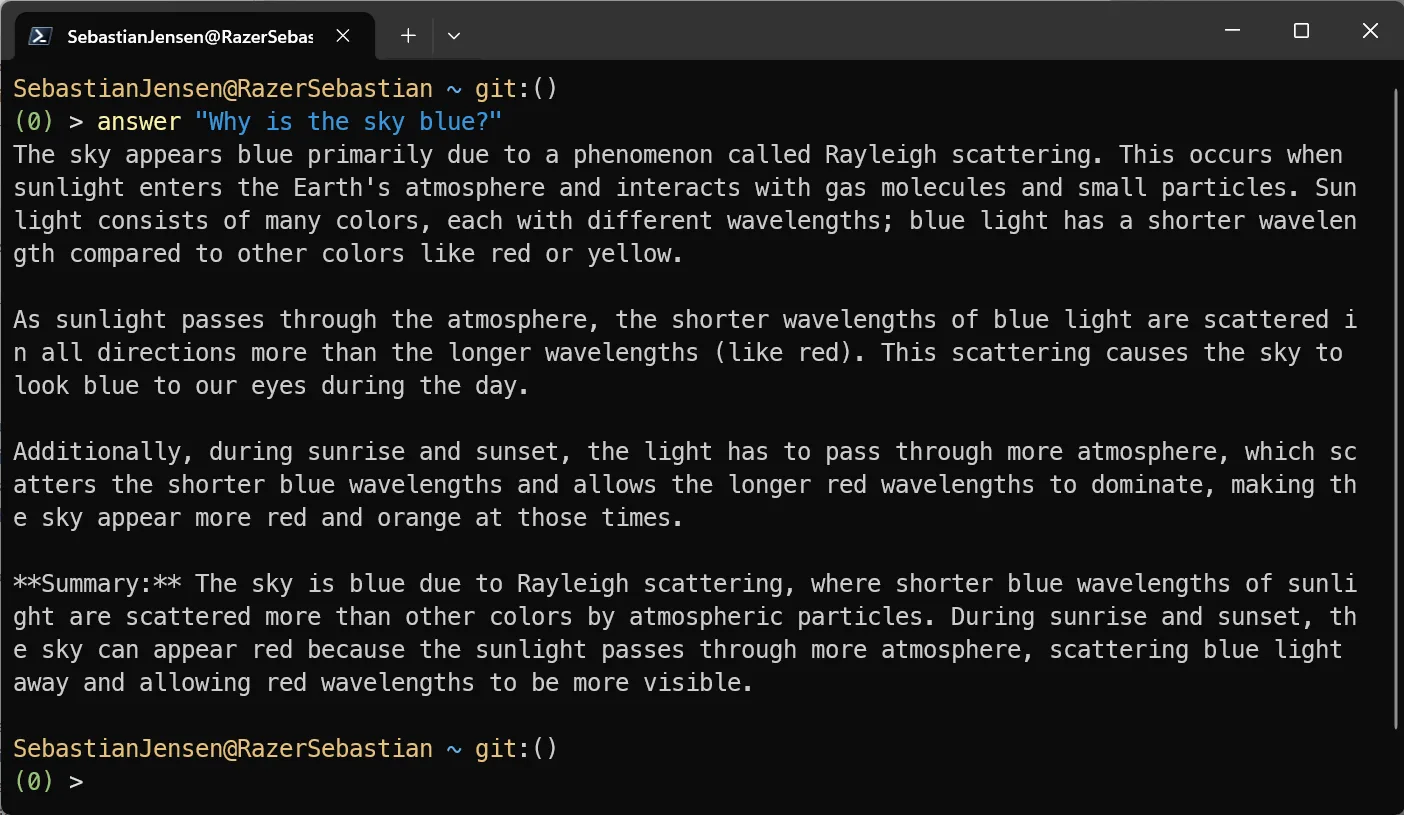Click "Rayleigh" in the first paragraph

click(880, 155)
